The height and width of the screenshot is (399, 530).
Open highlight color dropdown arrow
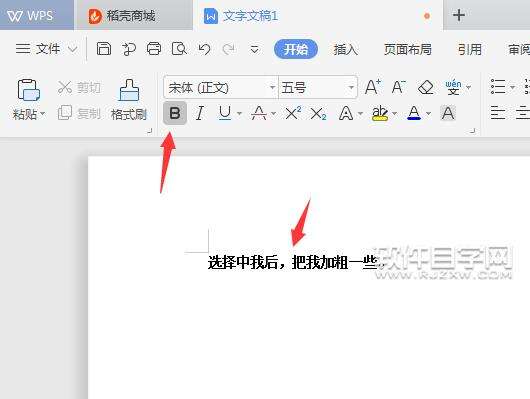click(394, 113)
